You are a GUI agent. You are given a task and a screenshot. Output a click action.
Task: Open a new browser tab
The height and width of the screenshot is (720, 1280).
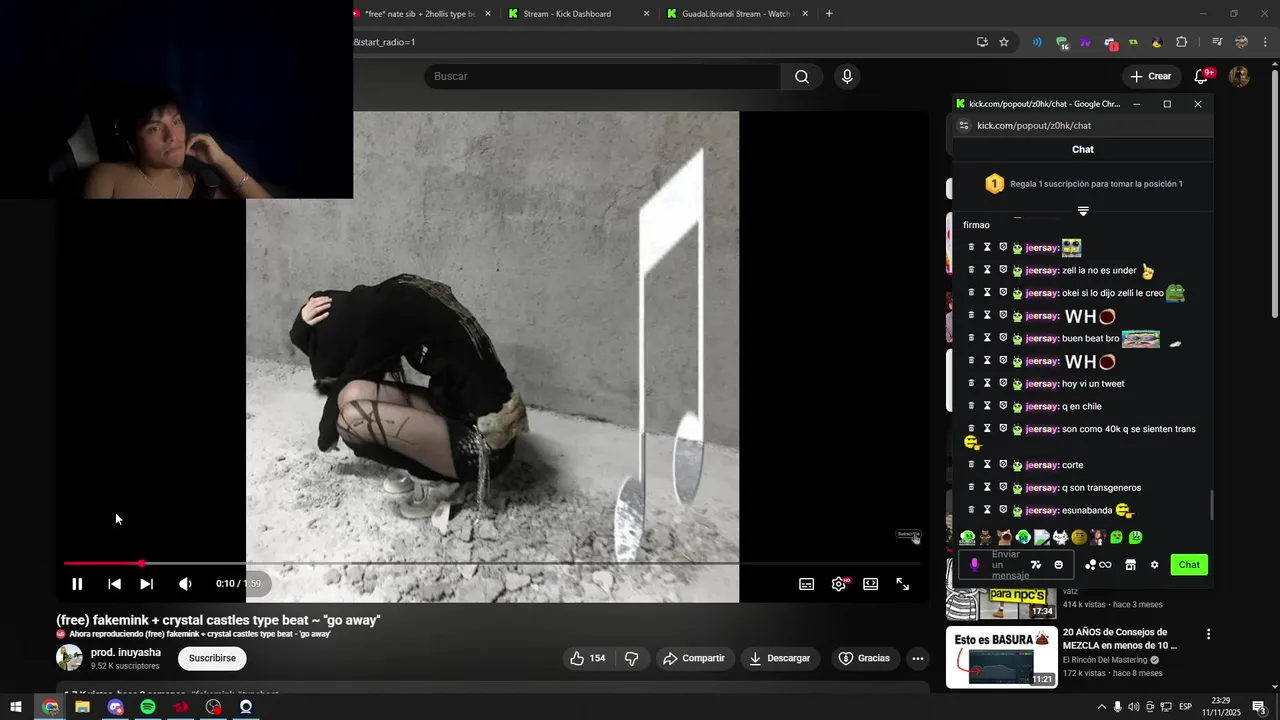pyautogui.click(x=829, y=14)
